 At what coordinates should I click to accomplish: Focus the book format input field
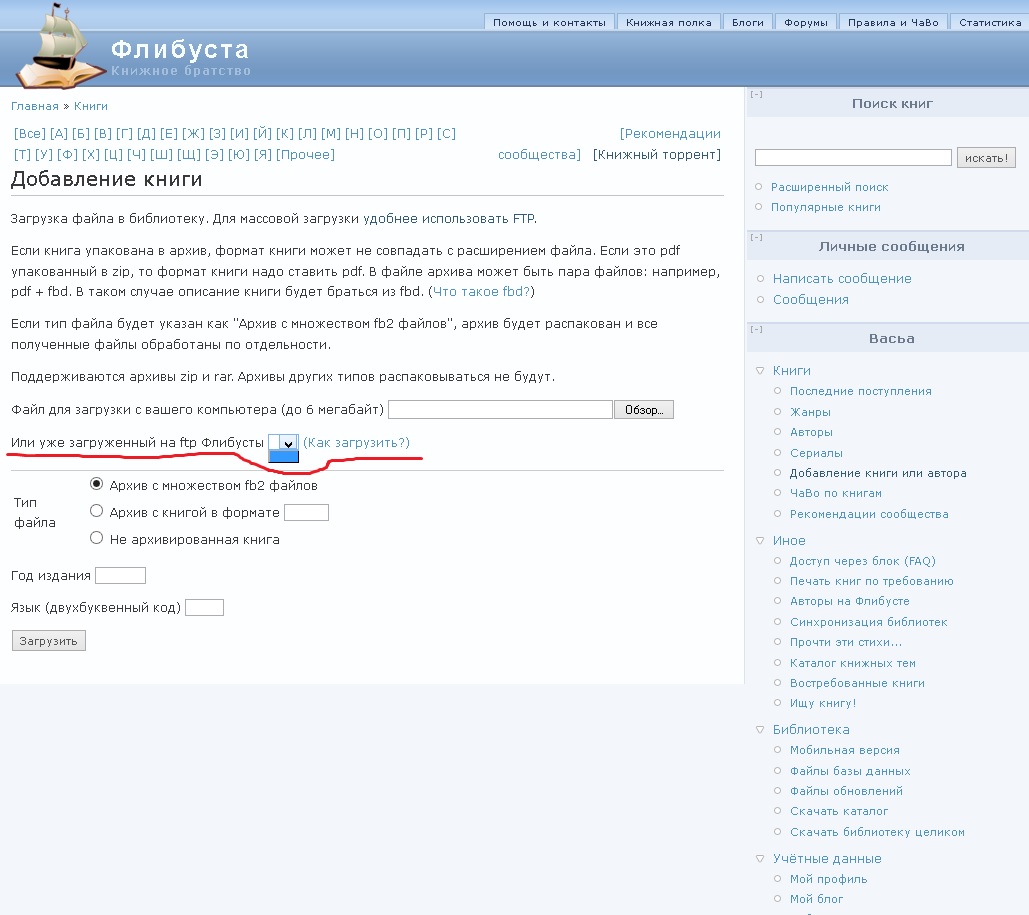coord(306,512)
